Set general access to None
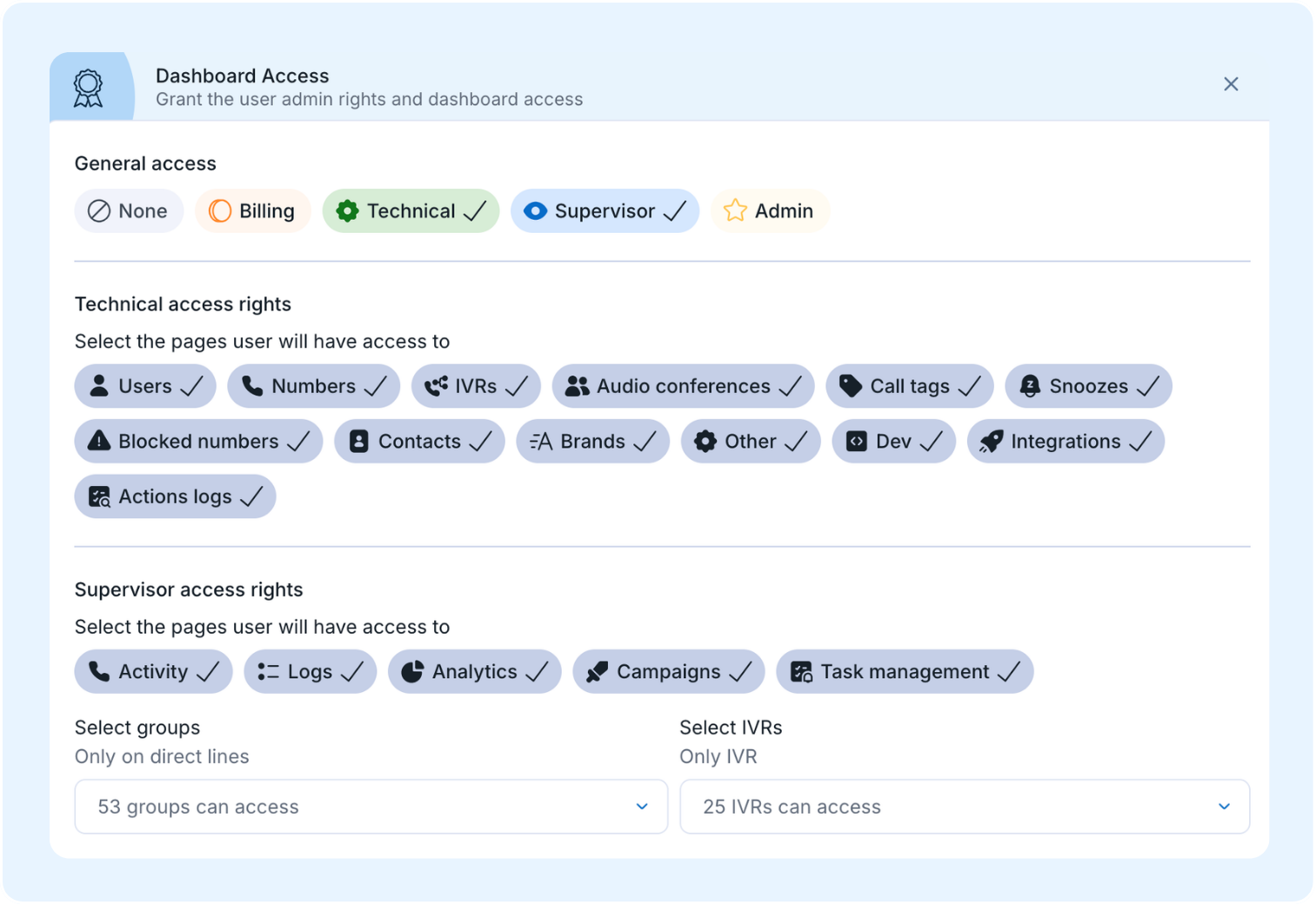 [129, 211]
